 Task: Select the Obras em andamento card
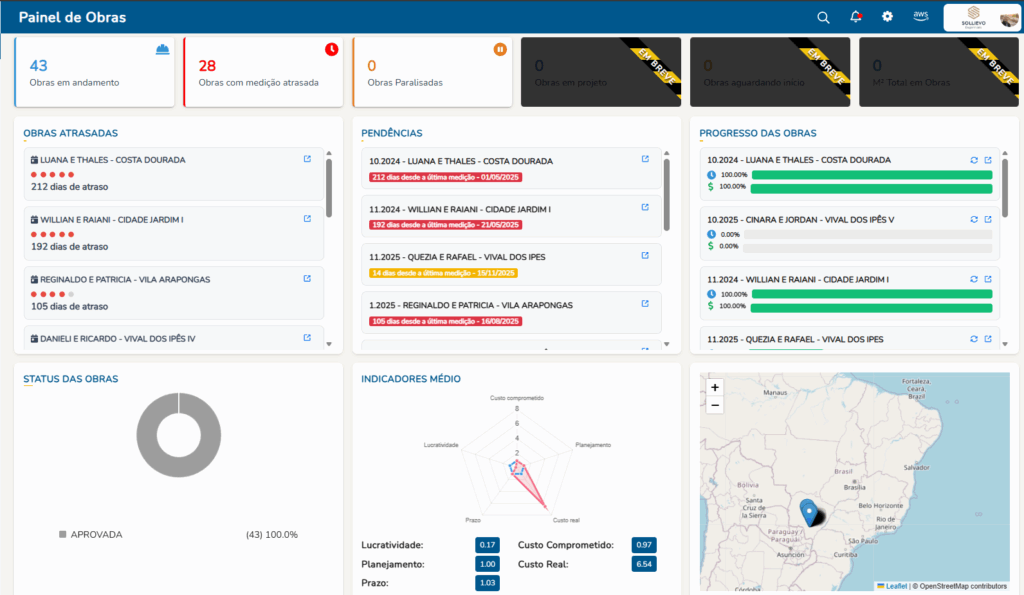coord(95,72)
